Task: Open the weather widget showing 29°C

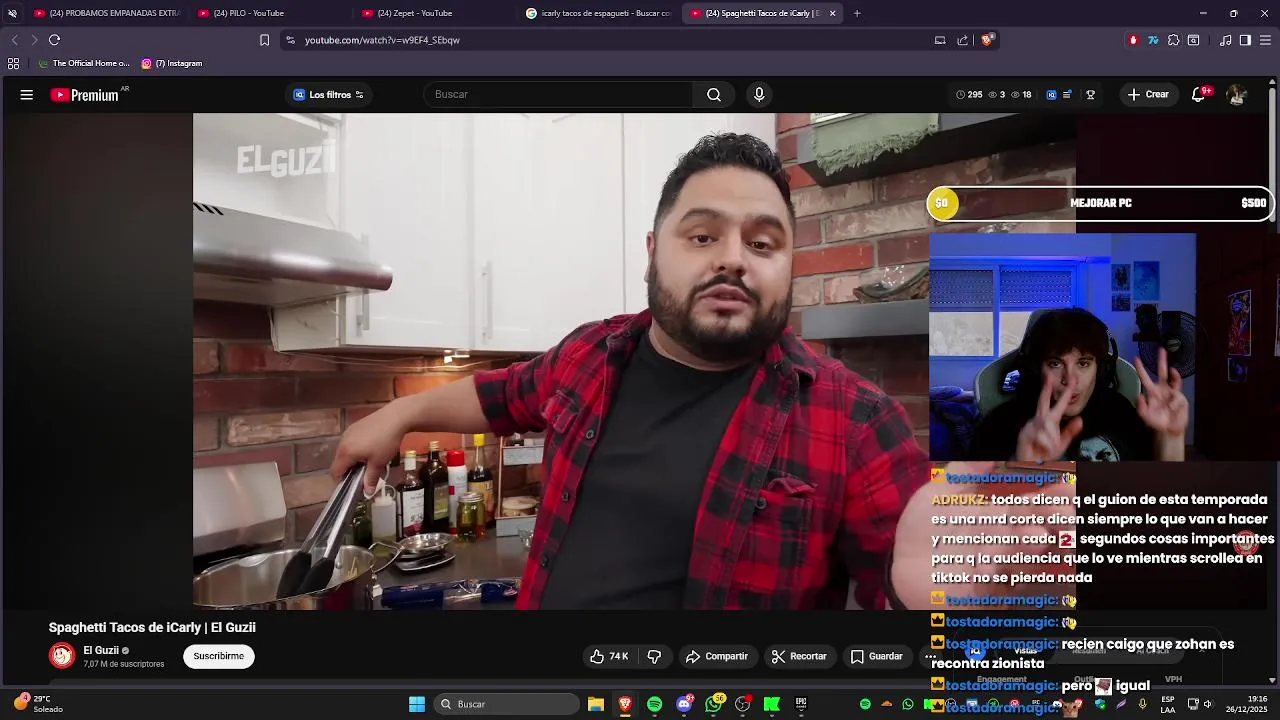Action: [38, 704]
